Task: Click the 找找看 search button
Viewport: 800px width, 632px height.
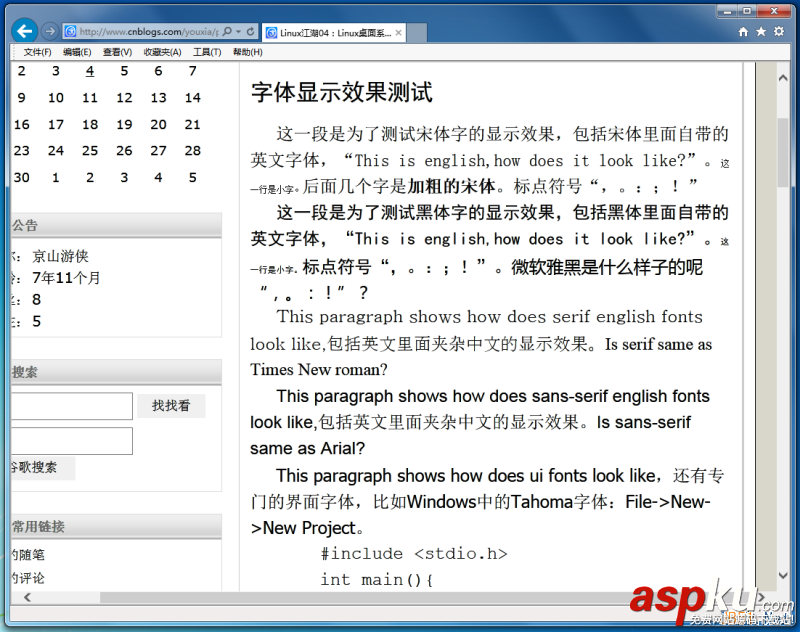Action: click(171, 406)
